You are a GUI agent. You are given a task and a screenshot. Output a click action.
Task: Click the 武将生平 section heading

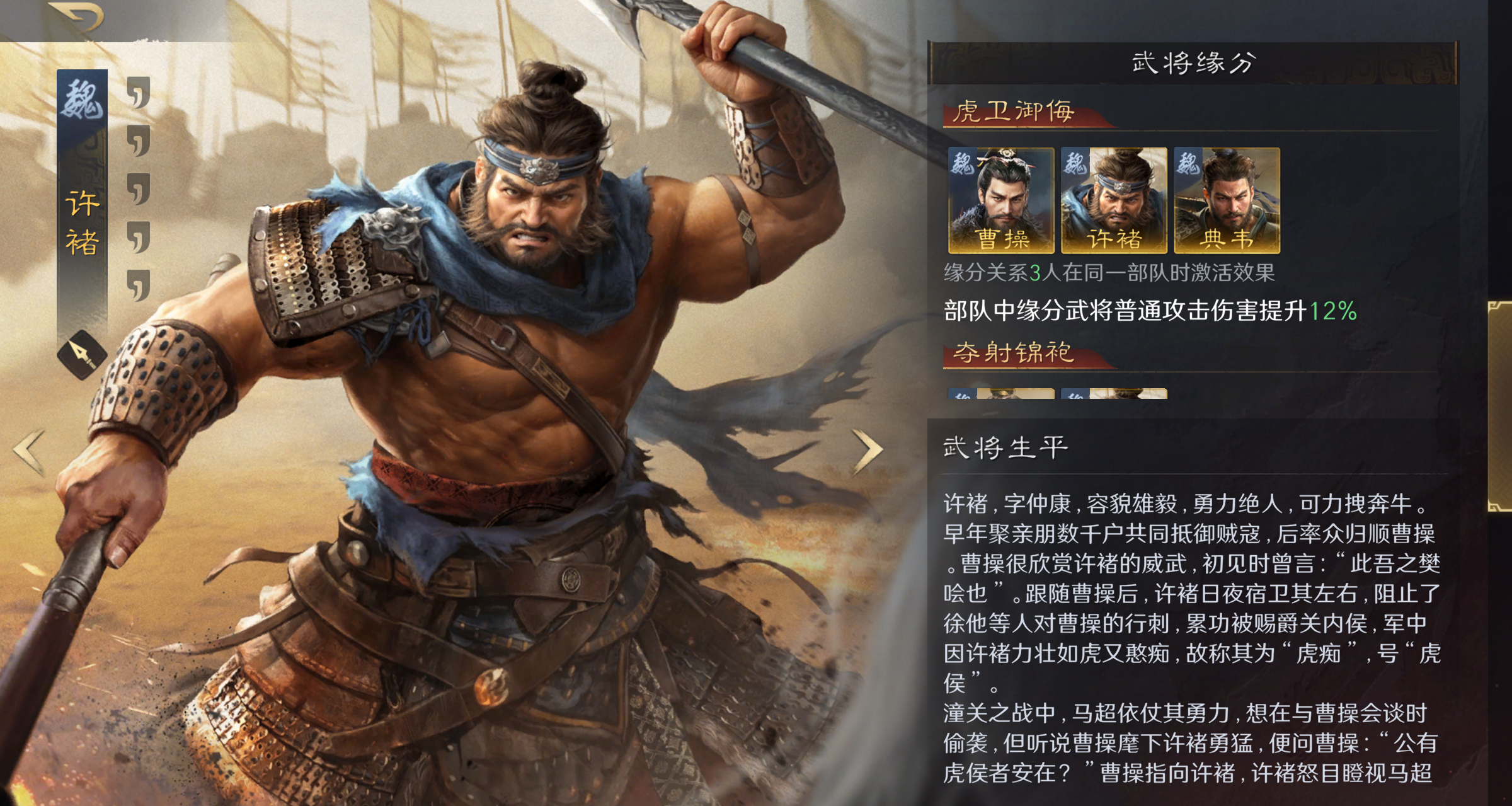(1005, 448)
